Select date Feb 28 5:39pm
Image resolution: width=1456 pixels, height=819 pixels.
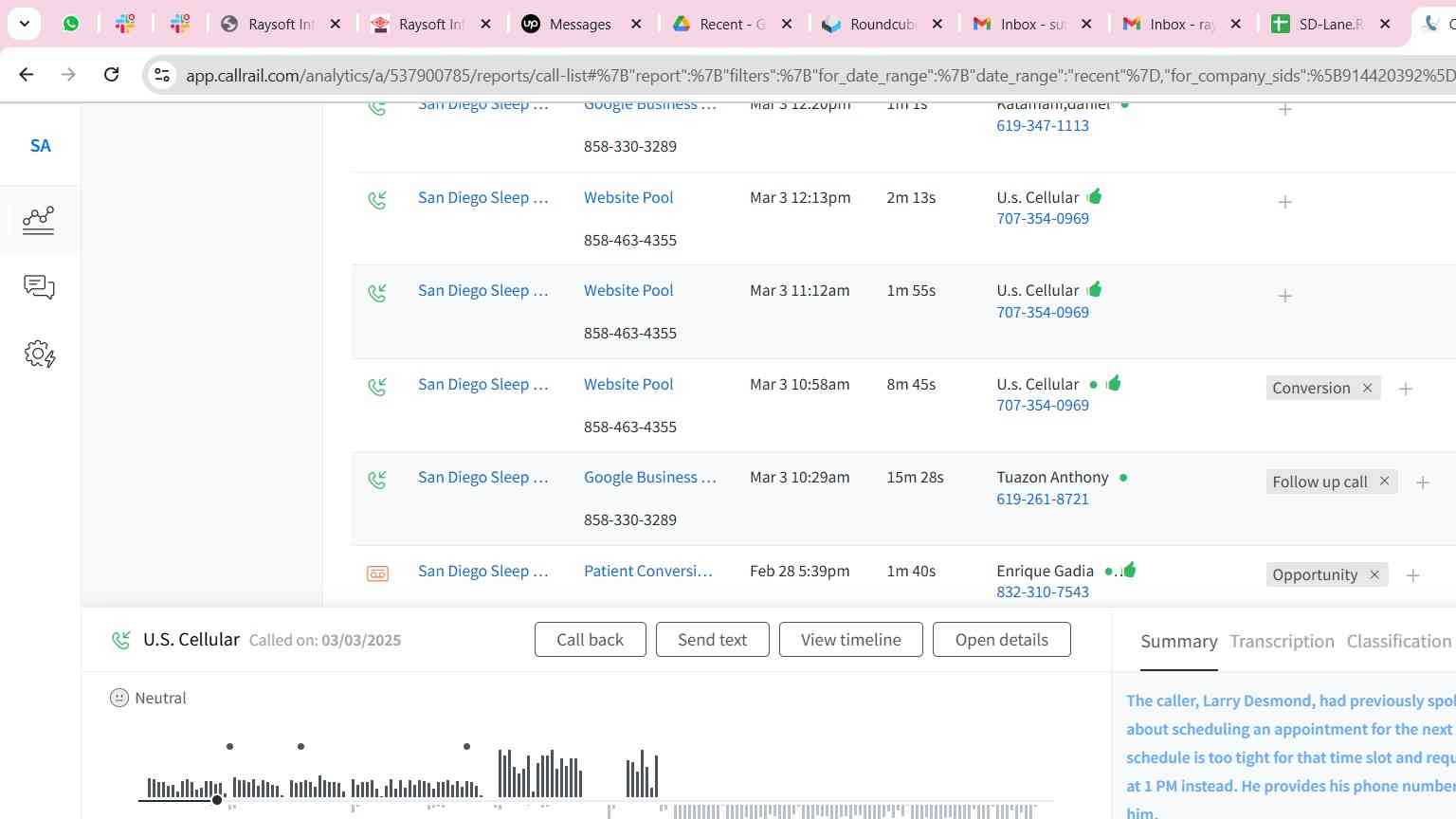point(799,571)
